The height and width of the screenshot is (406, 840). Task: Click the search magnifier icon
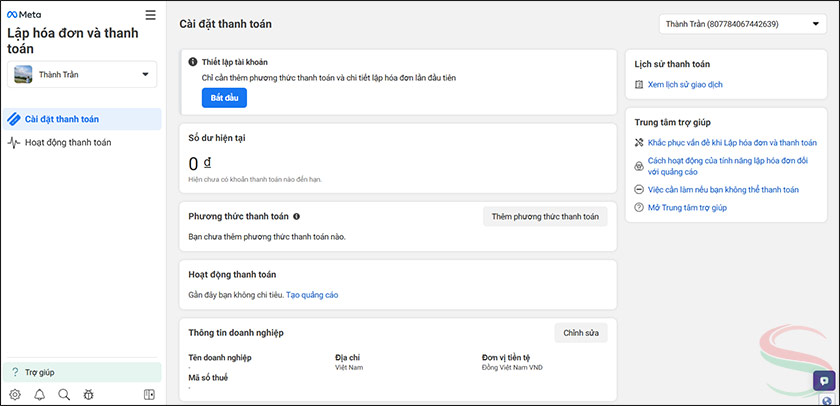pos(64,395)
